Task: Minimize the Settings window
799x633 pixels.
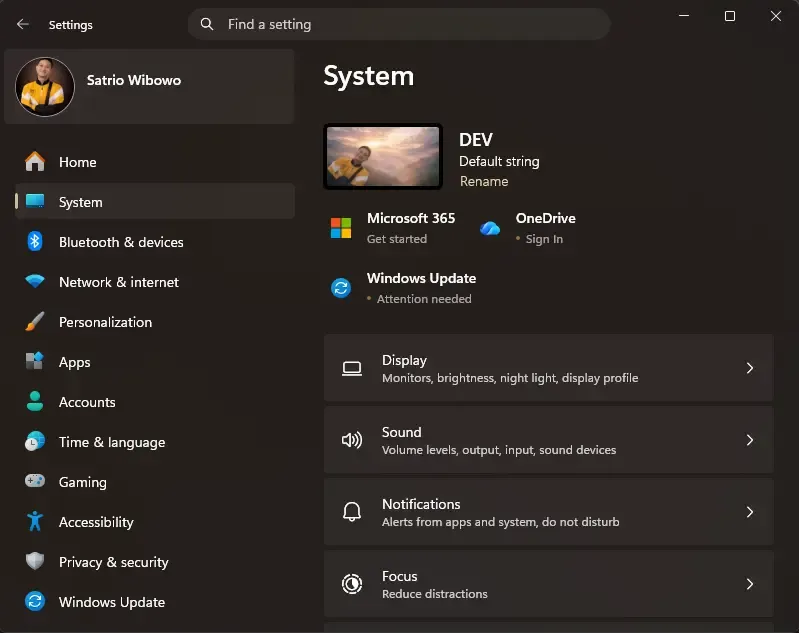Action: [684, 16]
